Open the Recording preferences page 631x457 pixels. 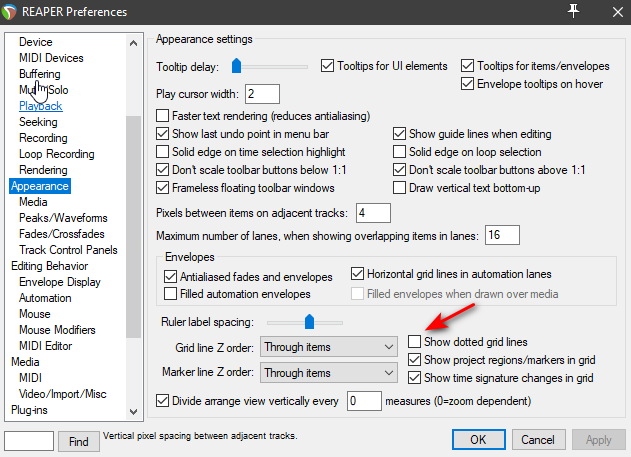pos(43,138)
